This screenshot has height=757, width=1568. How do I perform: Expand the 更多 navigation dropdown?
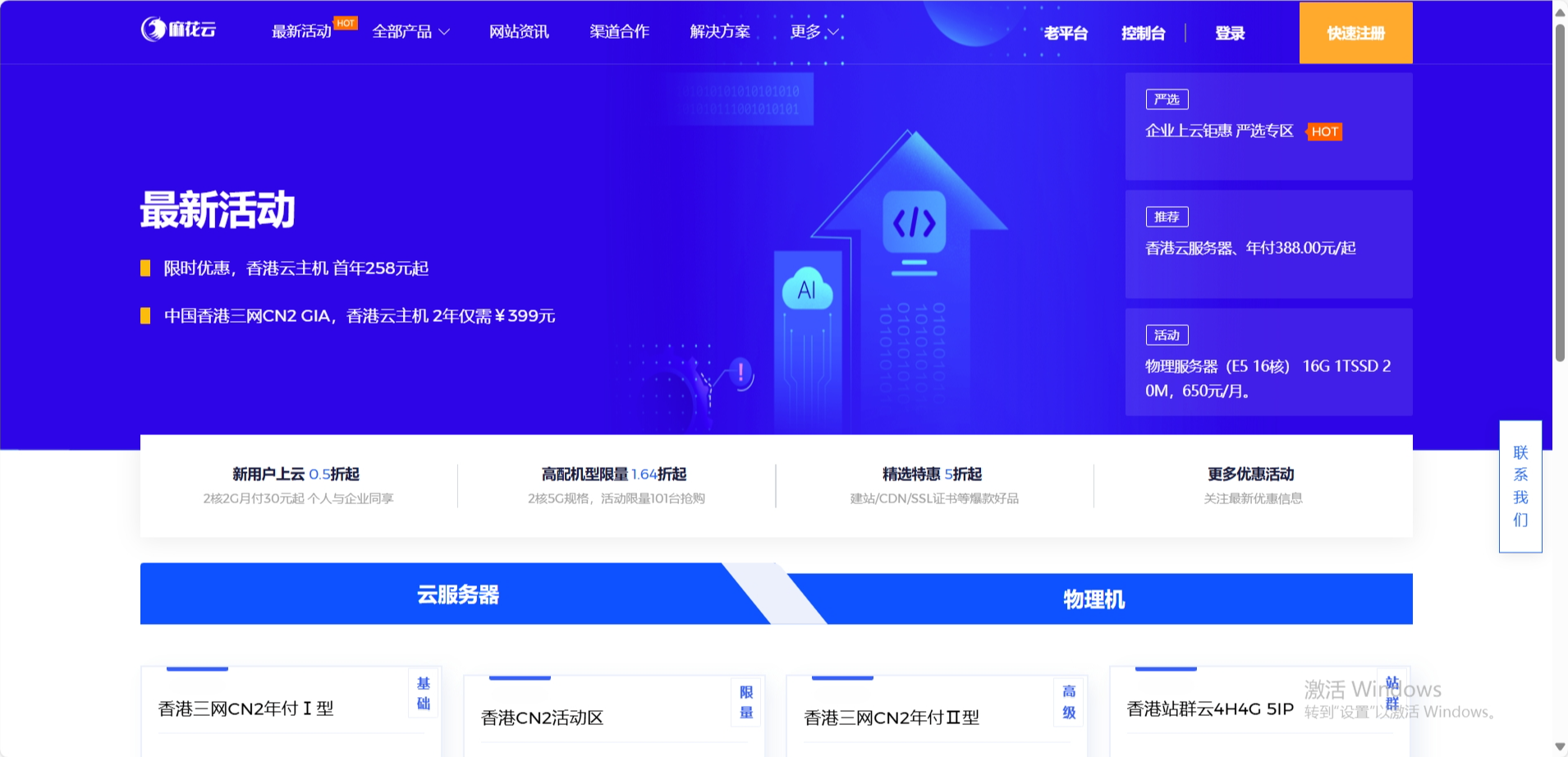point(814,32)
